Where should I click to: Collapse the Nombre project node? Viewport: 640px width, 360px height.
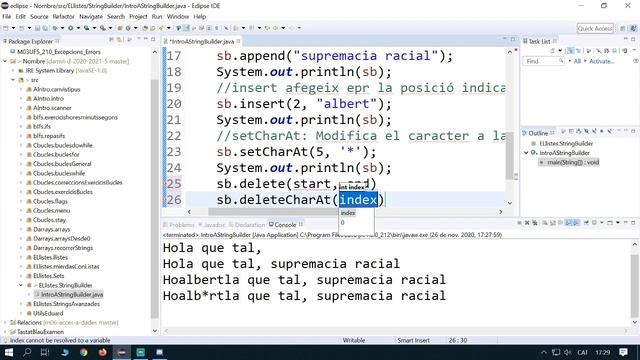click(x=5, y=61)
